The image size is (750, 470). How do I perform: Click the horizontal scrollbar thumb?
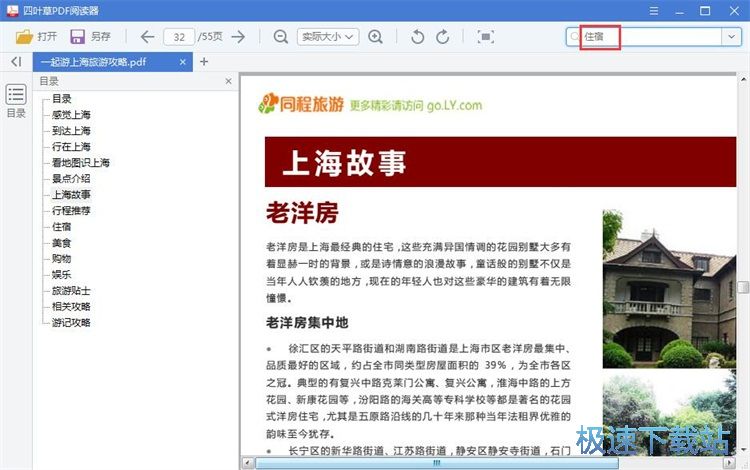tap(437, 463)
